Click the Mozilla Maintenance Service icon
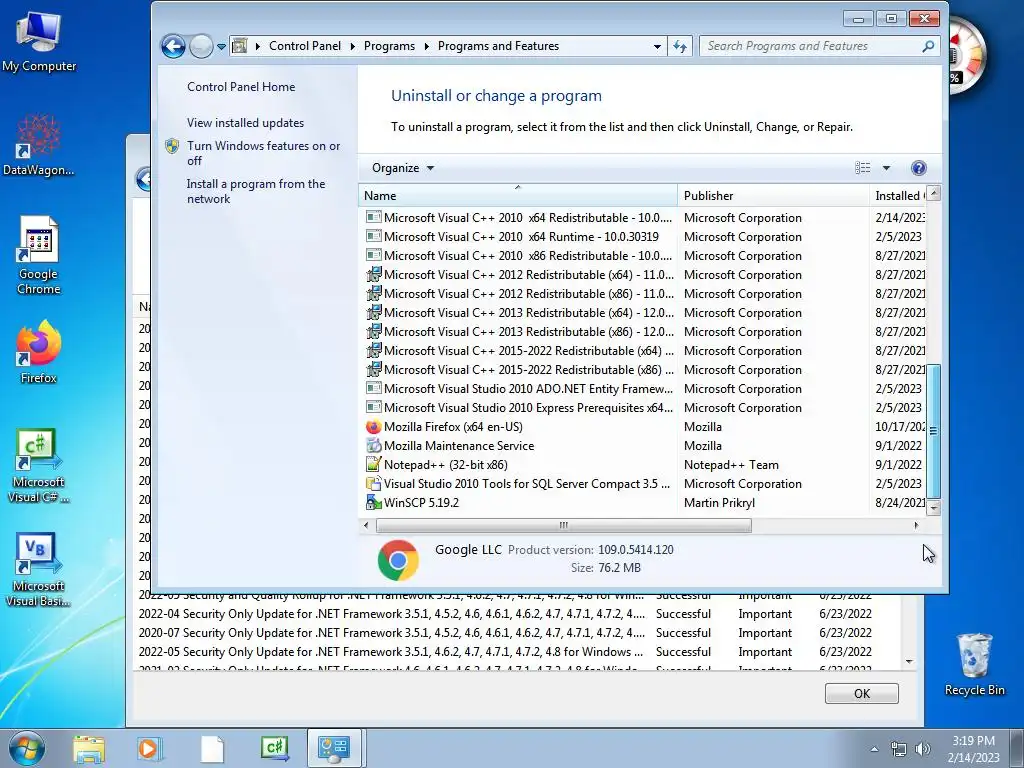The width and height of the screenshot is (1024, 768). click(x=374, y=445)
